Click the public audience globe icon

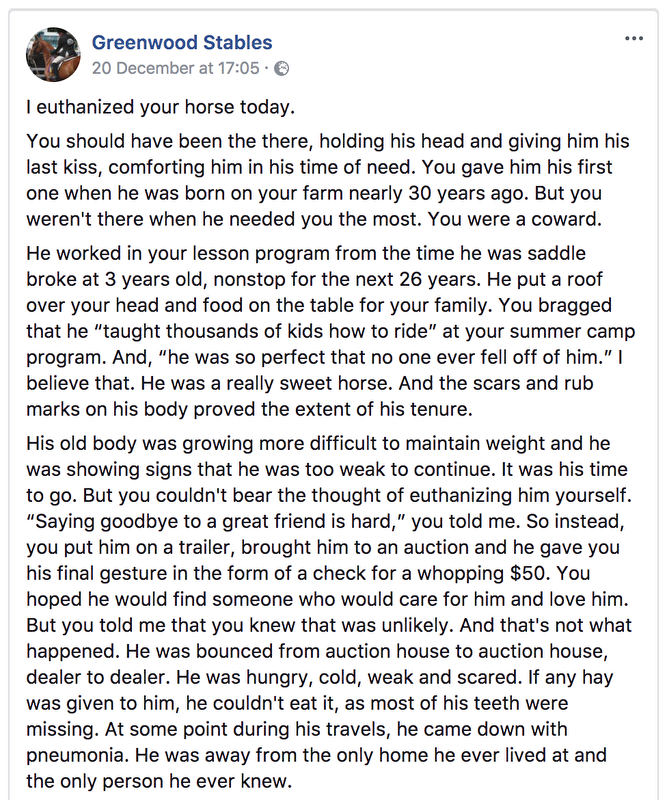(282, 68)
